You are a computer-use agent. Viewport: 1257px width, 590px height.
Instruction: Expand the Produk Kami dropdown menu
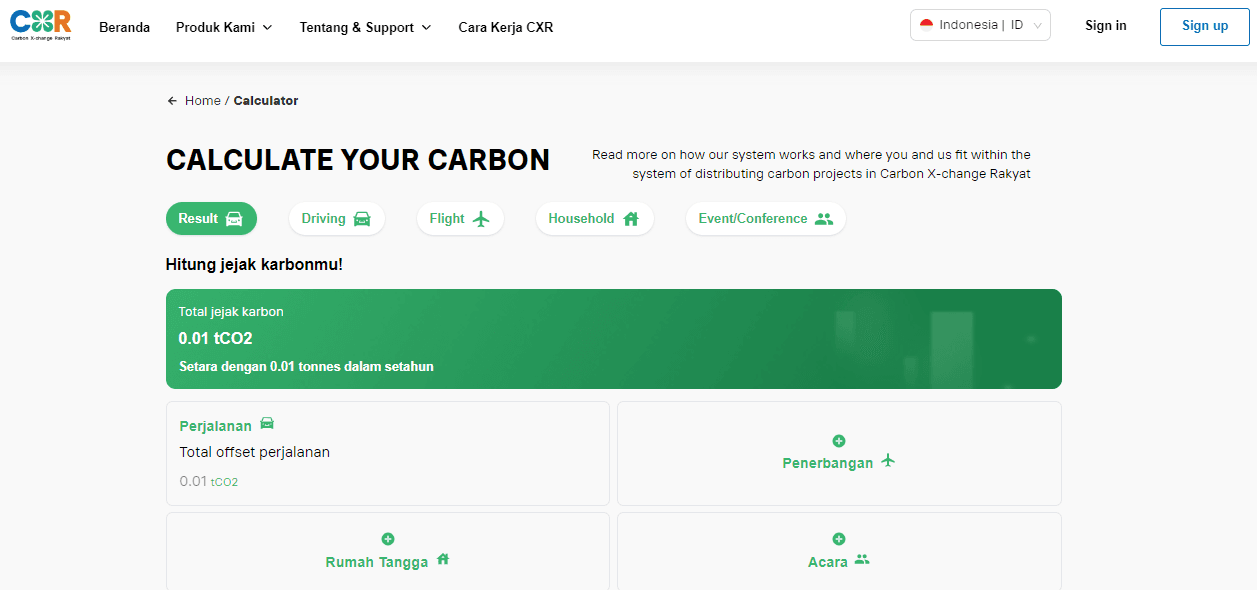(224, 27)
